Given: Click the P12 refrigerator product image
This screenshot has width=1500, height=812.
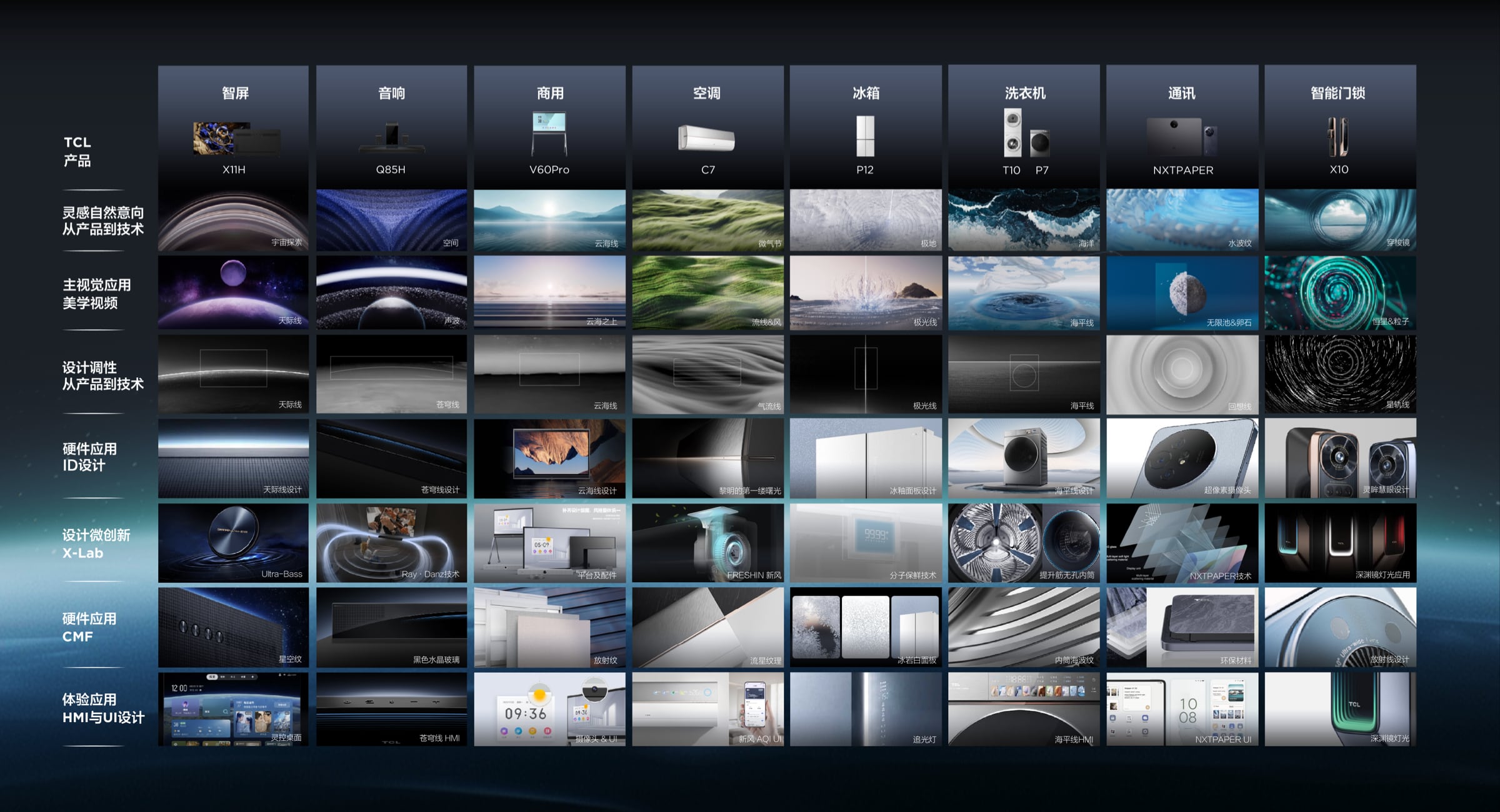Looking at the screenshot, I should (x=865, y=136).
